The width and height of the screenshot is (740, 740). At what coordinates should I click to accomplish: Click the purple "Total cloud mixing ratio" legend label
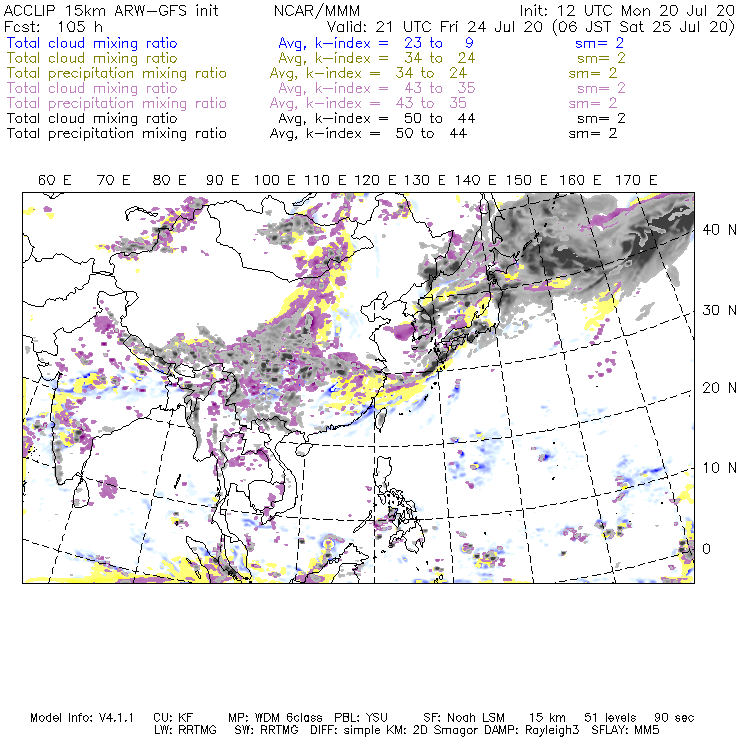click(x=92, y=88)
